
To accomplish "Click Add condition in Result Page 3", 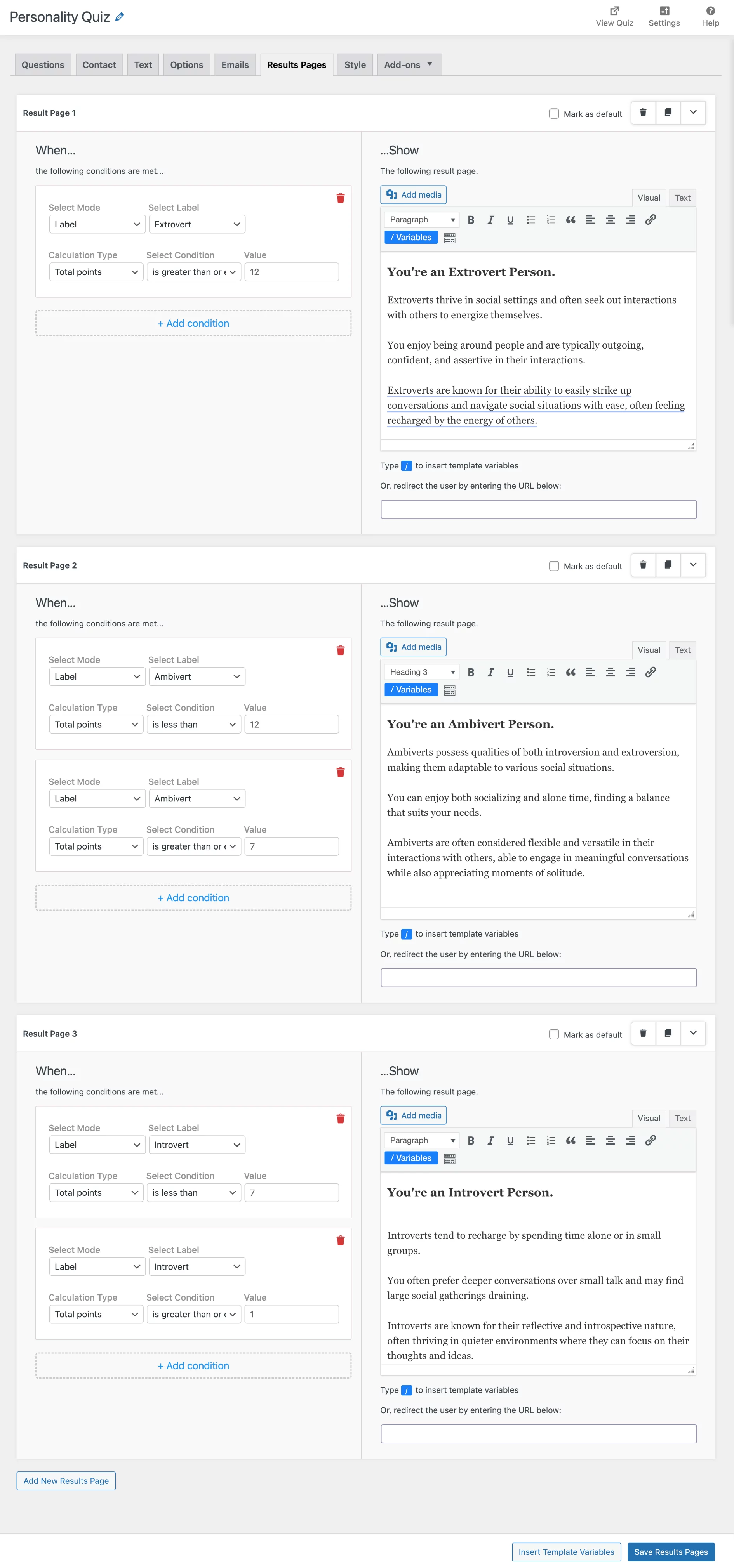I will coord(193,1365).
